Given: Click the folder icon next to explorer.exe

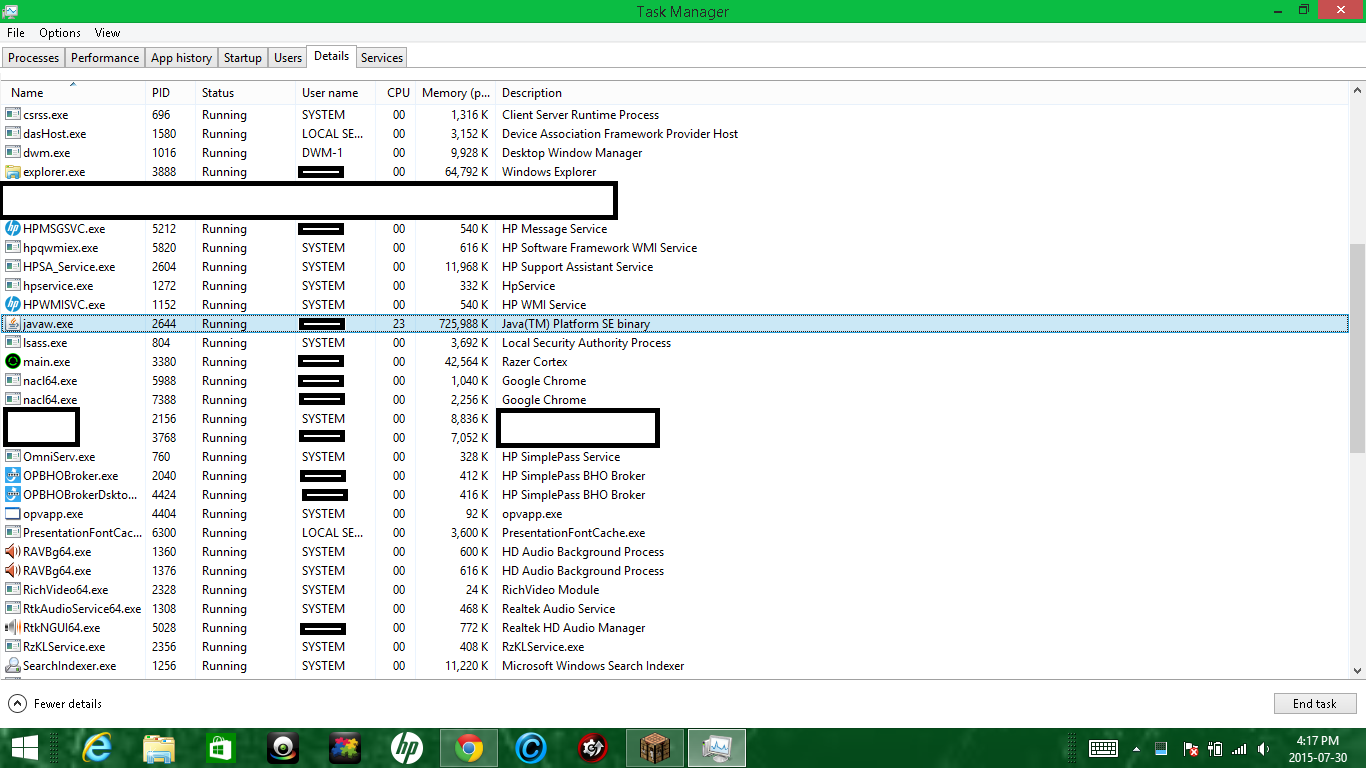Looking at the screenshot, I should 13,172.
